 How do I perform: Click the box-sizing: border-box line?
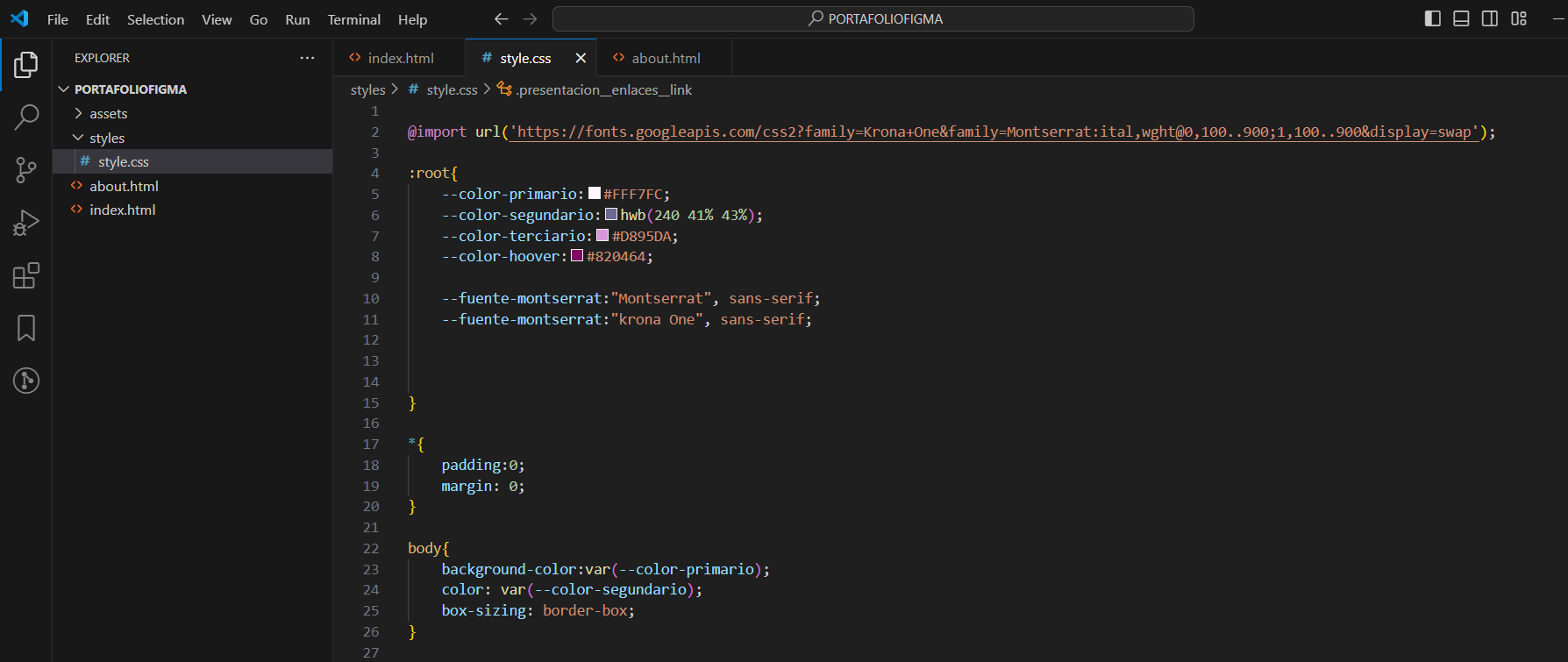tap(538, 610)
